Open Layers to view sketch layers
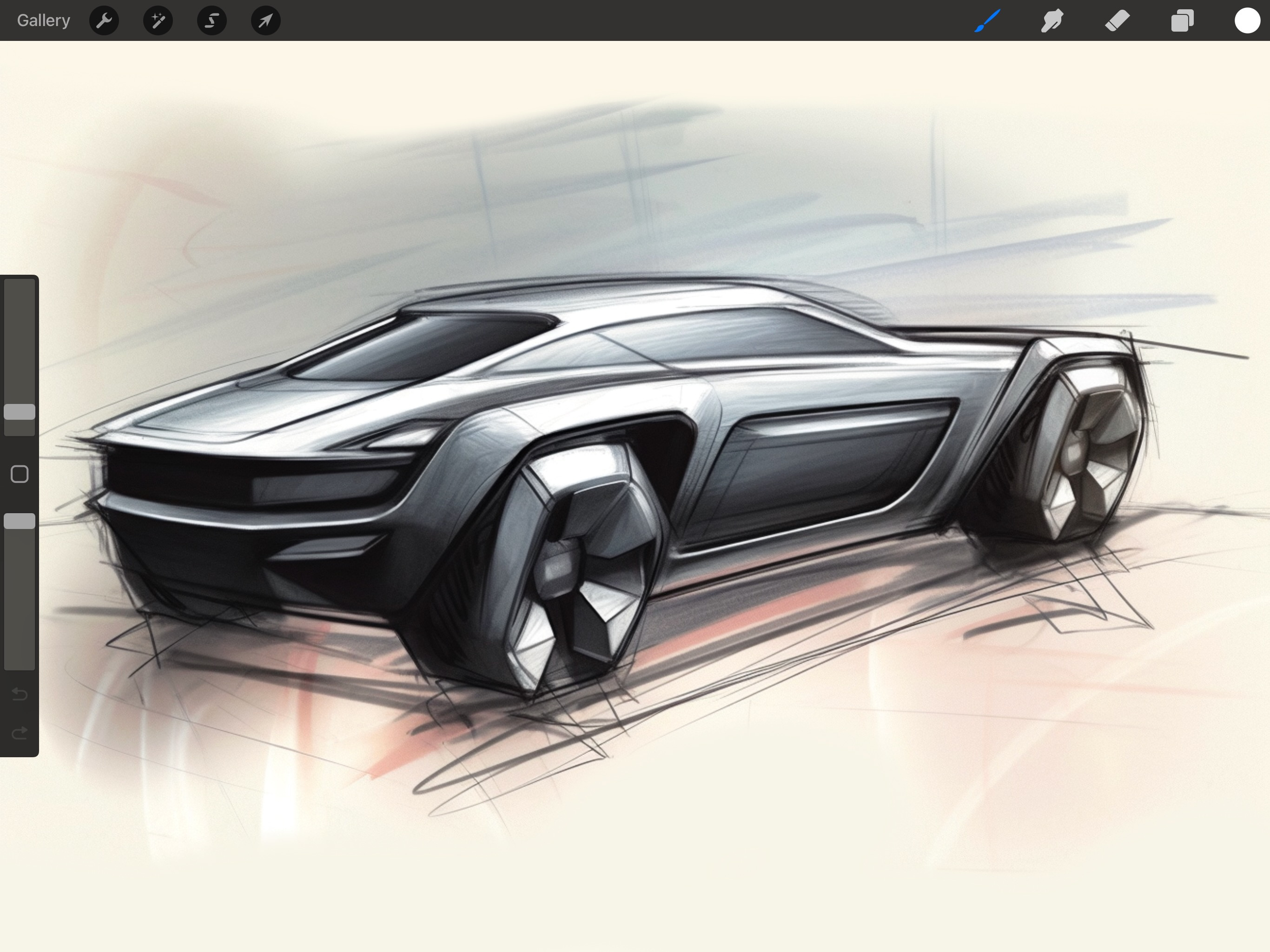This screenshot has width=1270, height=952. pos(1183,20)
